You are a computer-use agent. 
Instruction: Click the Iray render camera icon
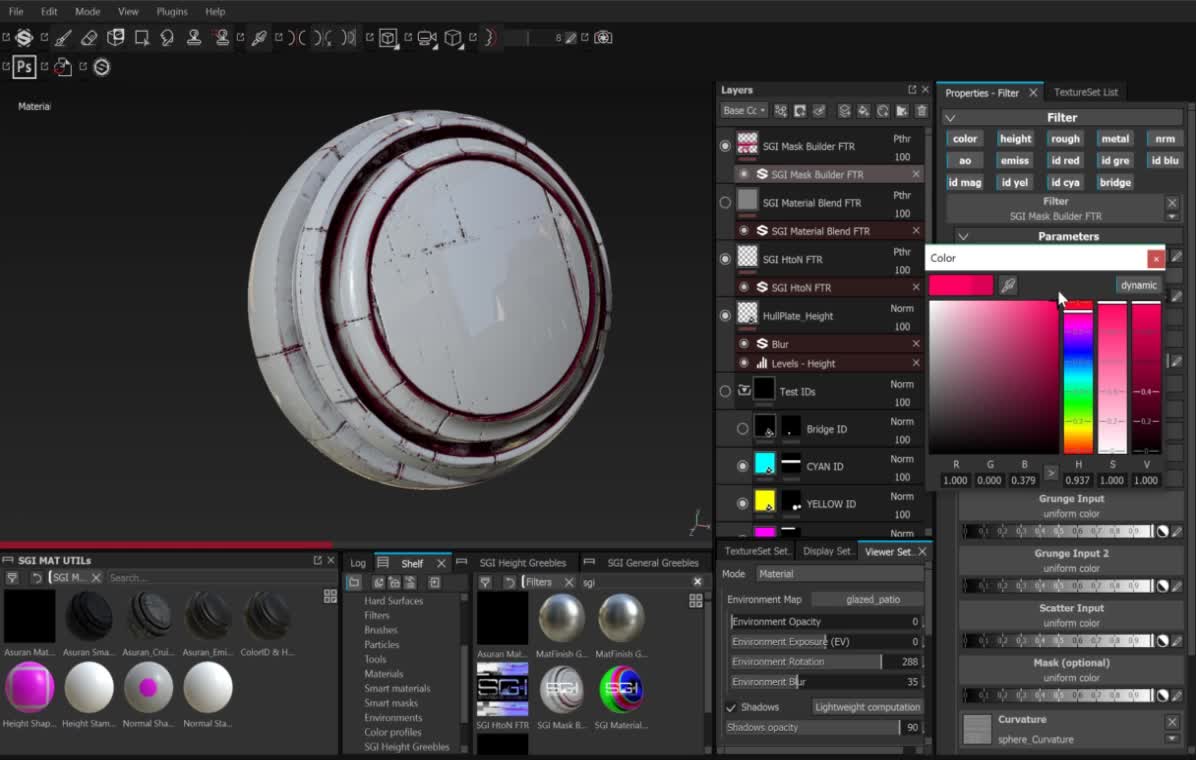pyautogui.click(x=603, y=37)
